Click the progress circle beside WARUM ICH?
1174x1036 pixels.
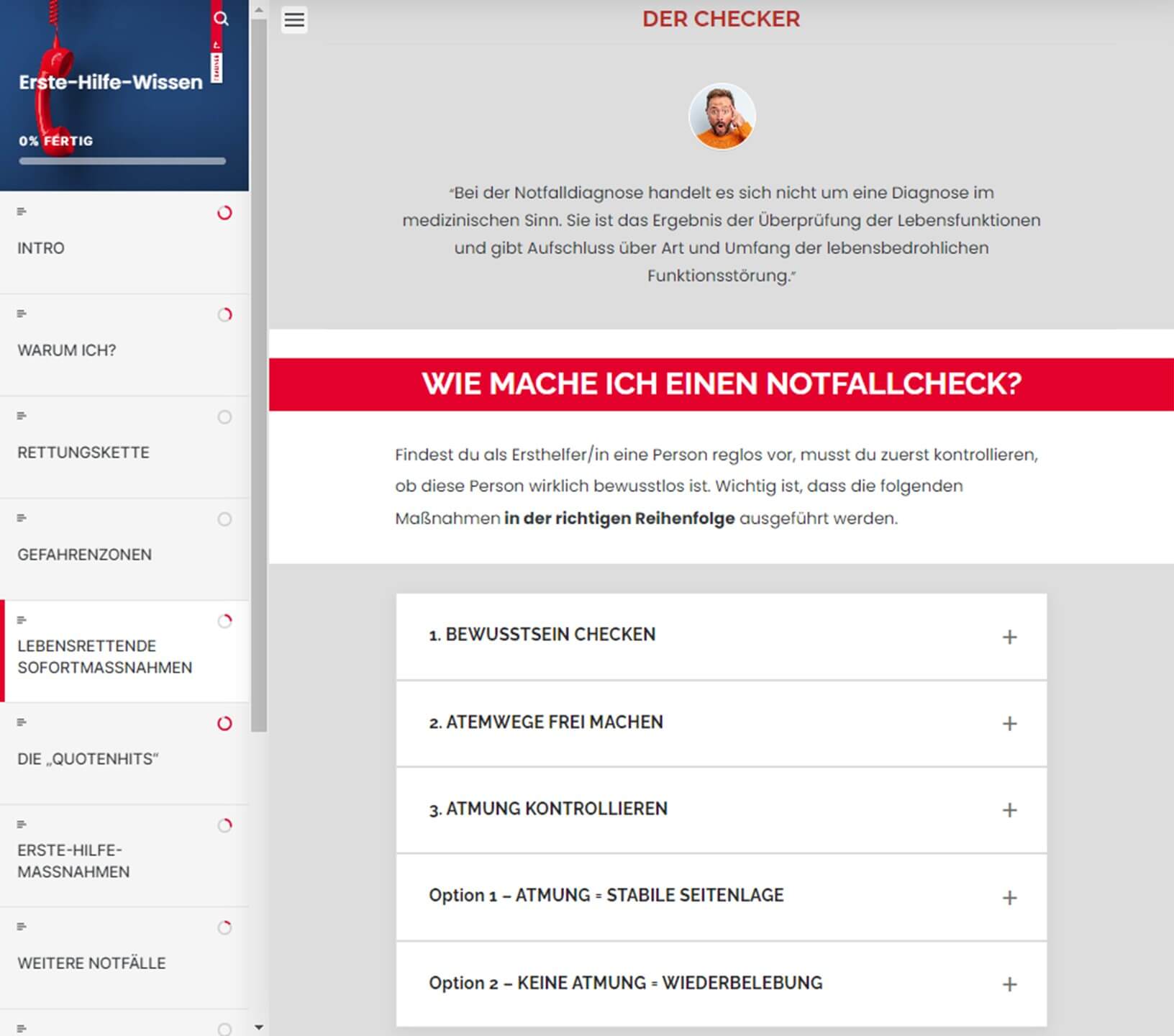click(224, 315)
